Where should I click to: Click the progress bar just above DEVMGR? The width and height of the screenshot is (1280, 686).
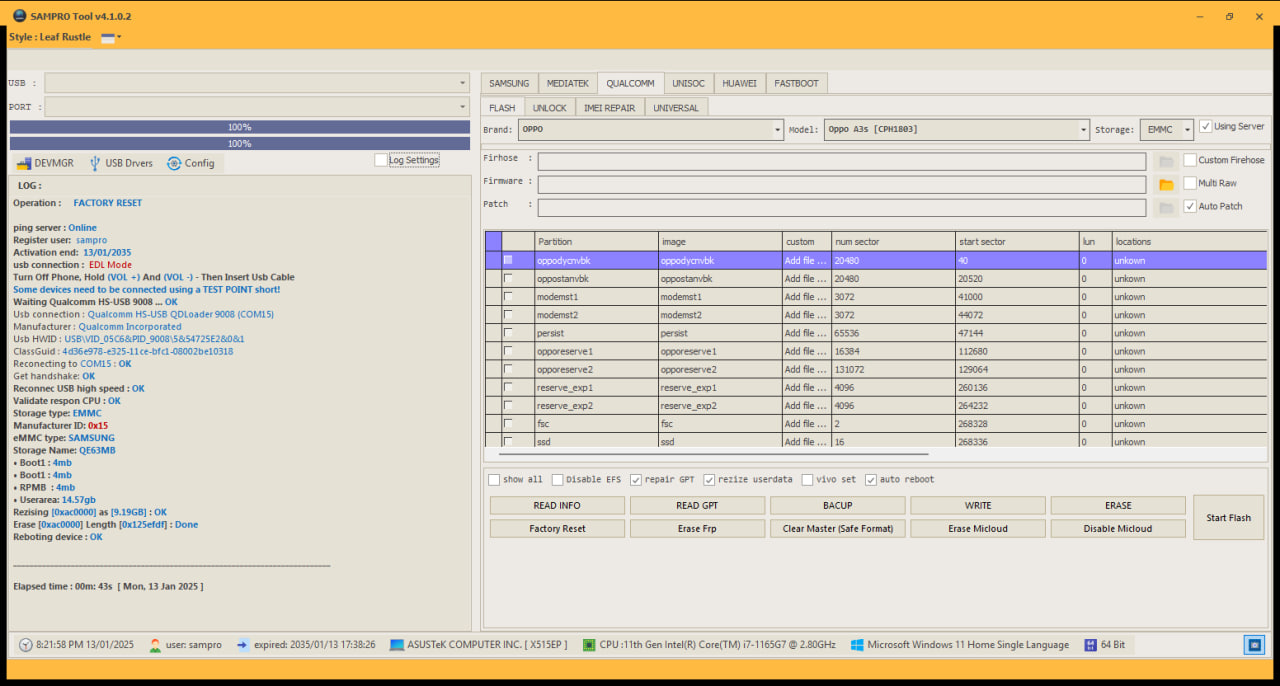(x=240, y=144)
